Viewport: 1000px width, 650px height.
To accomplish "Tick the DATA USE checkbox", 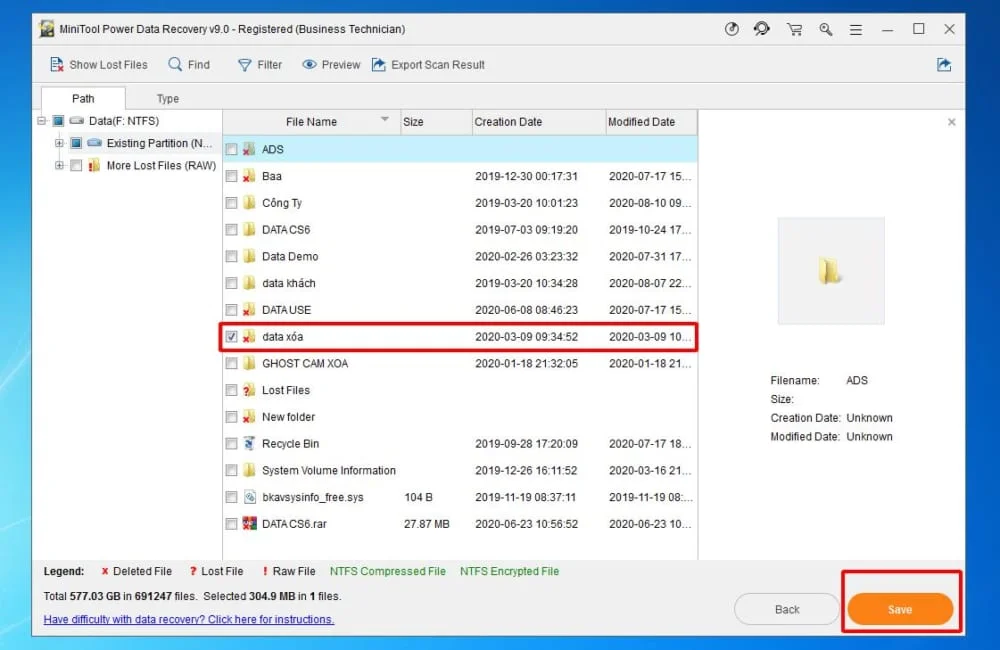I will [232, 310].
